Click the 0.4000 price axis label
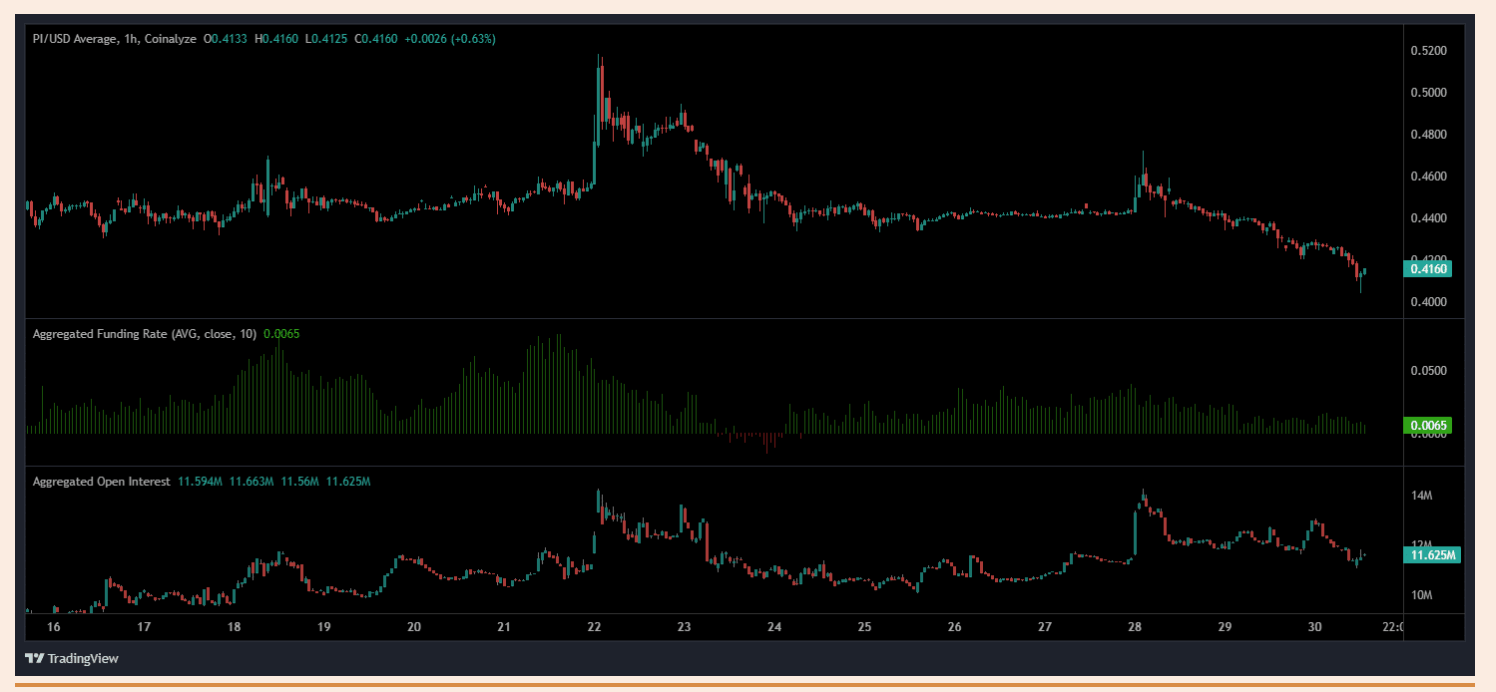The width and height of the screenshot is (1496, 692). point(1427,302)
